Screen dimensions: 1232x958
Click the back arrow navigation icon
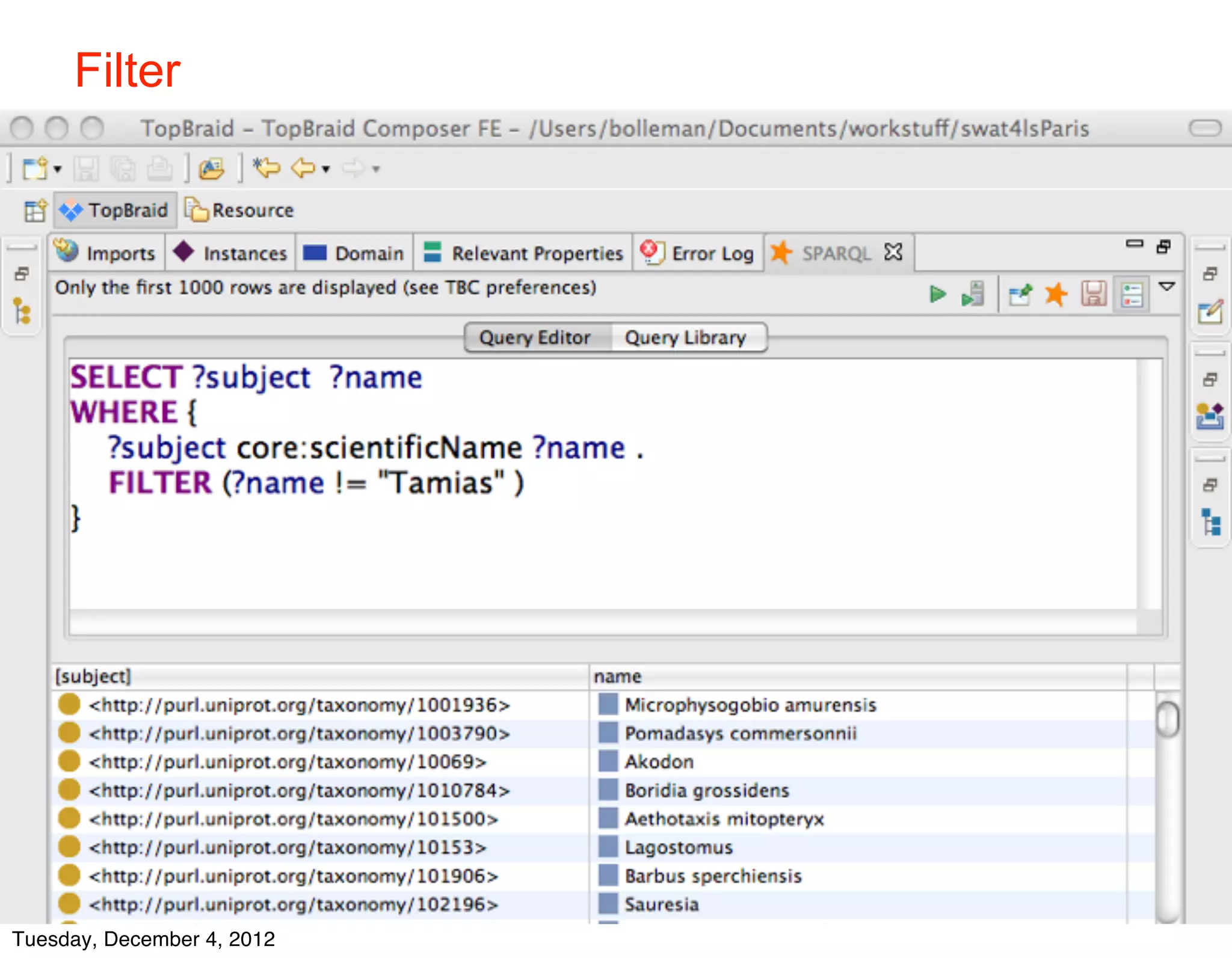click(x=303, y=168)
